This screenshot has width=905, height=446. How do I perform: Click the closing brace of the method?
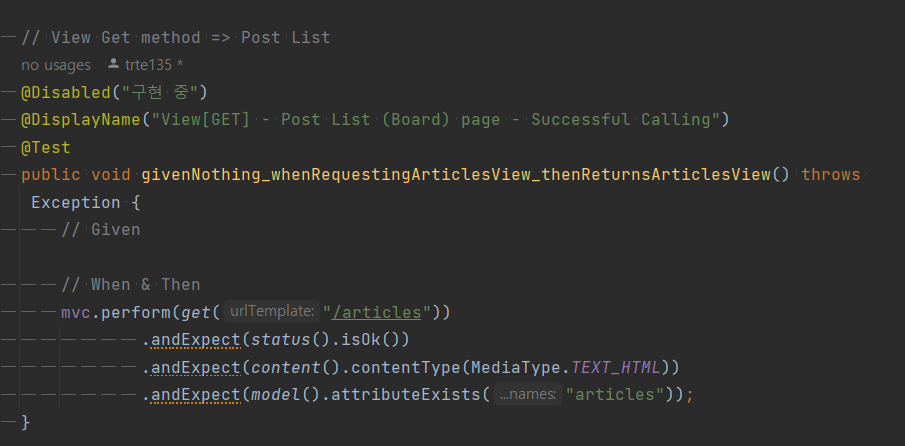click(25, 422)
